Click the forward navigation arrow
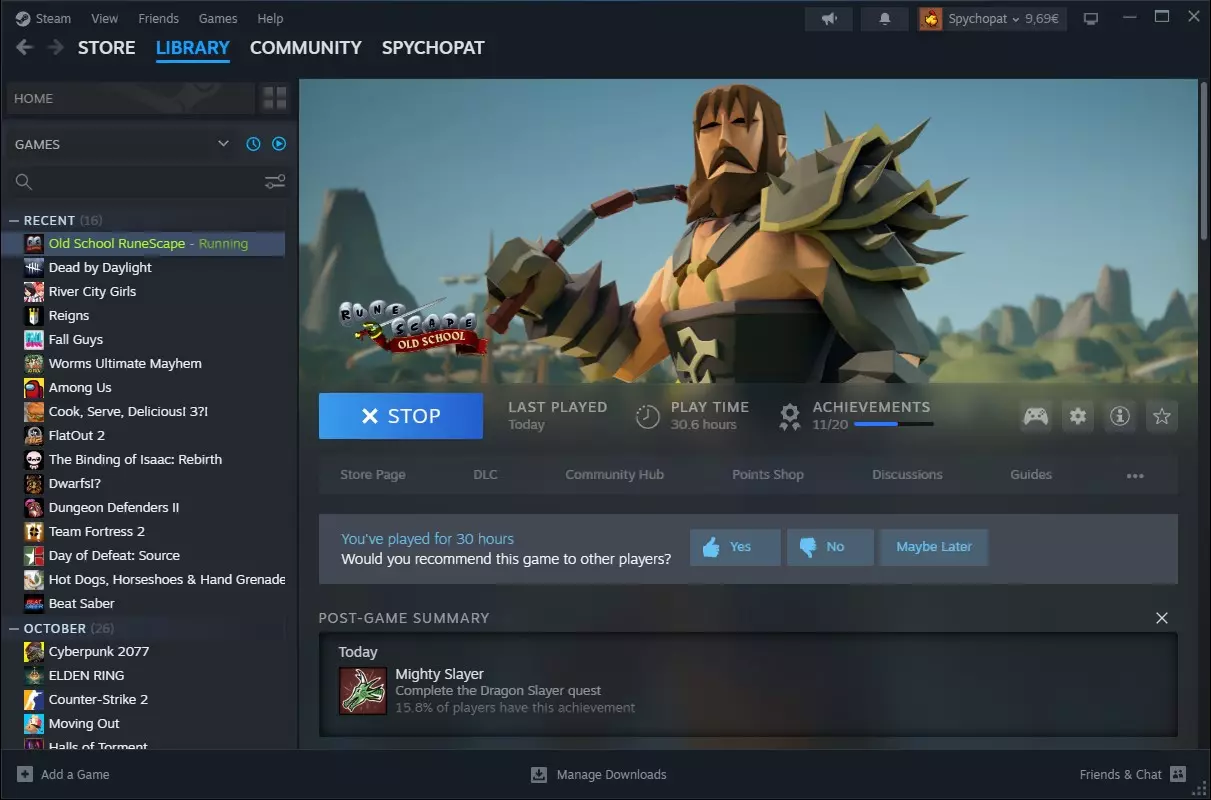The width and height of the screenshot is (1211, 800). pyautogui.click(x=56, y=48)
